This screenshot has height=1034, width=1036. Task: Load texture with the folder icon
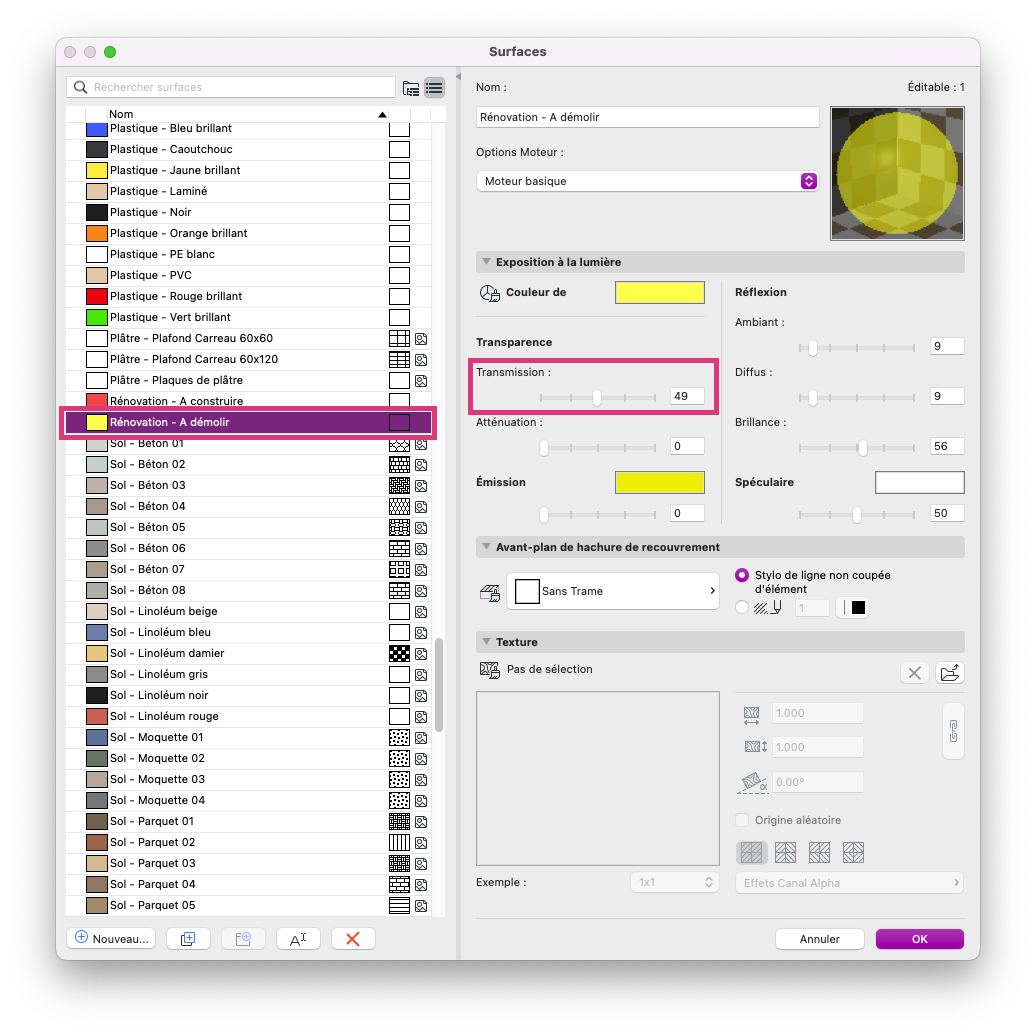950,673
